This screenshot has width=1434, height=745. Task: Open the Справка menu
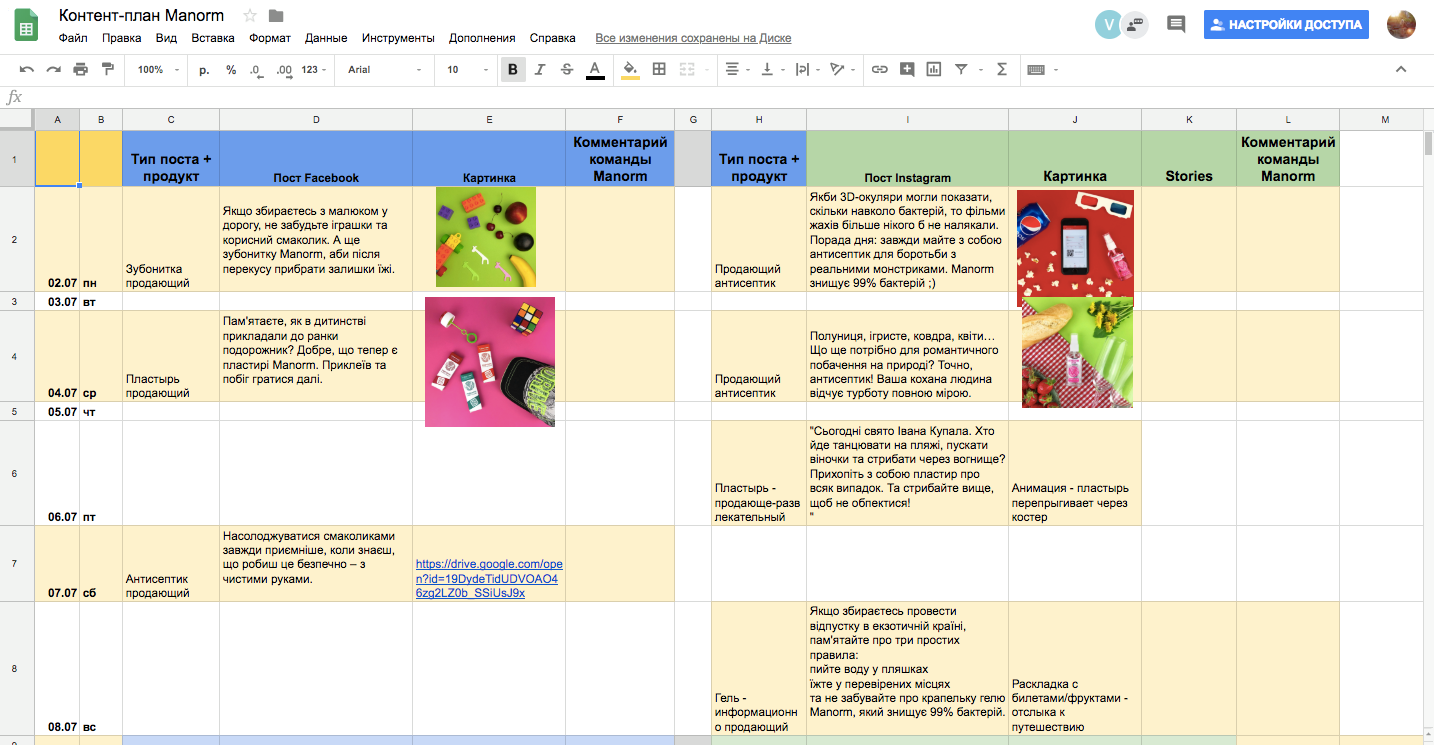pyautogui.click(x=553, y=38)
